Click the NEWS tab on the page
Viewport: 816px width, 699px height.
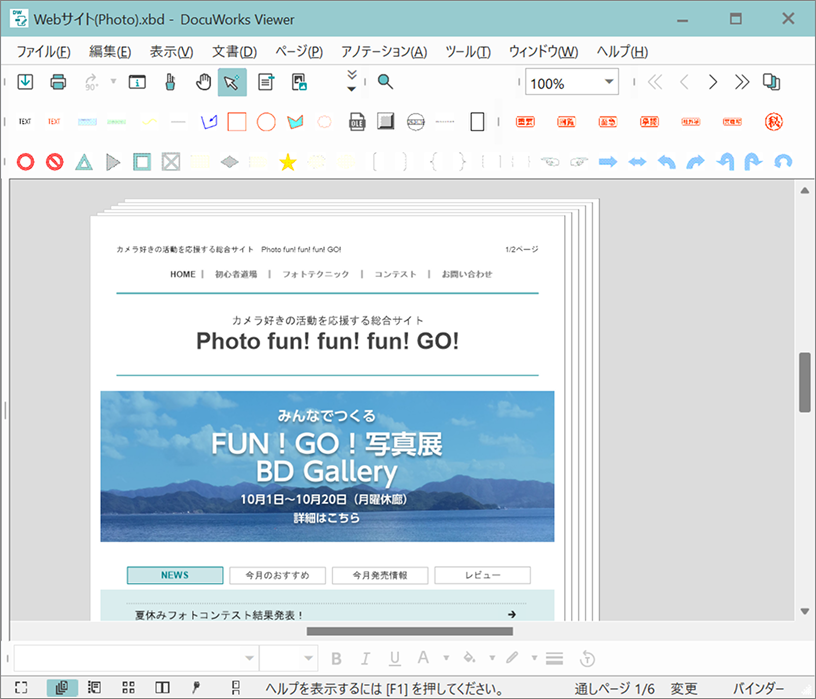click(x=175, y=575)
